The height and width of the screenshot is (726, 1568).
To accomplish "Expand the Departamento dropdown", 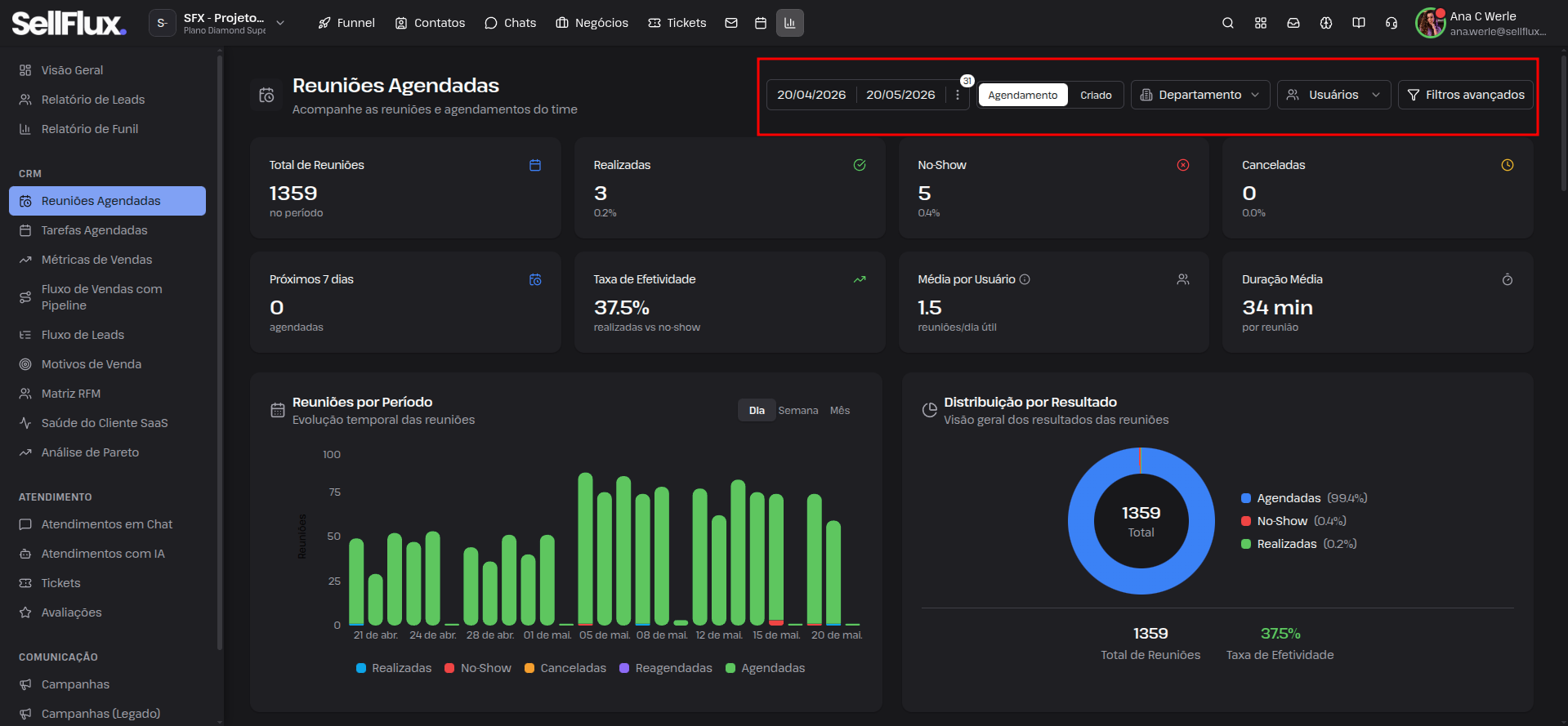I will pos(1200,95).
